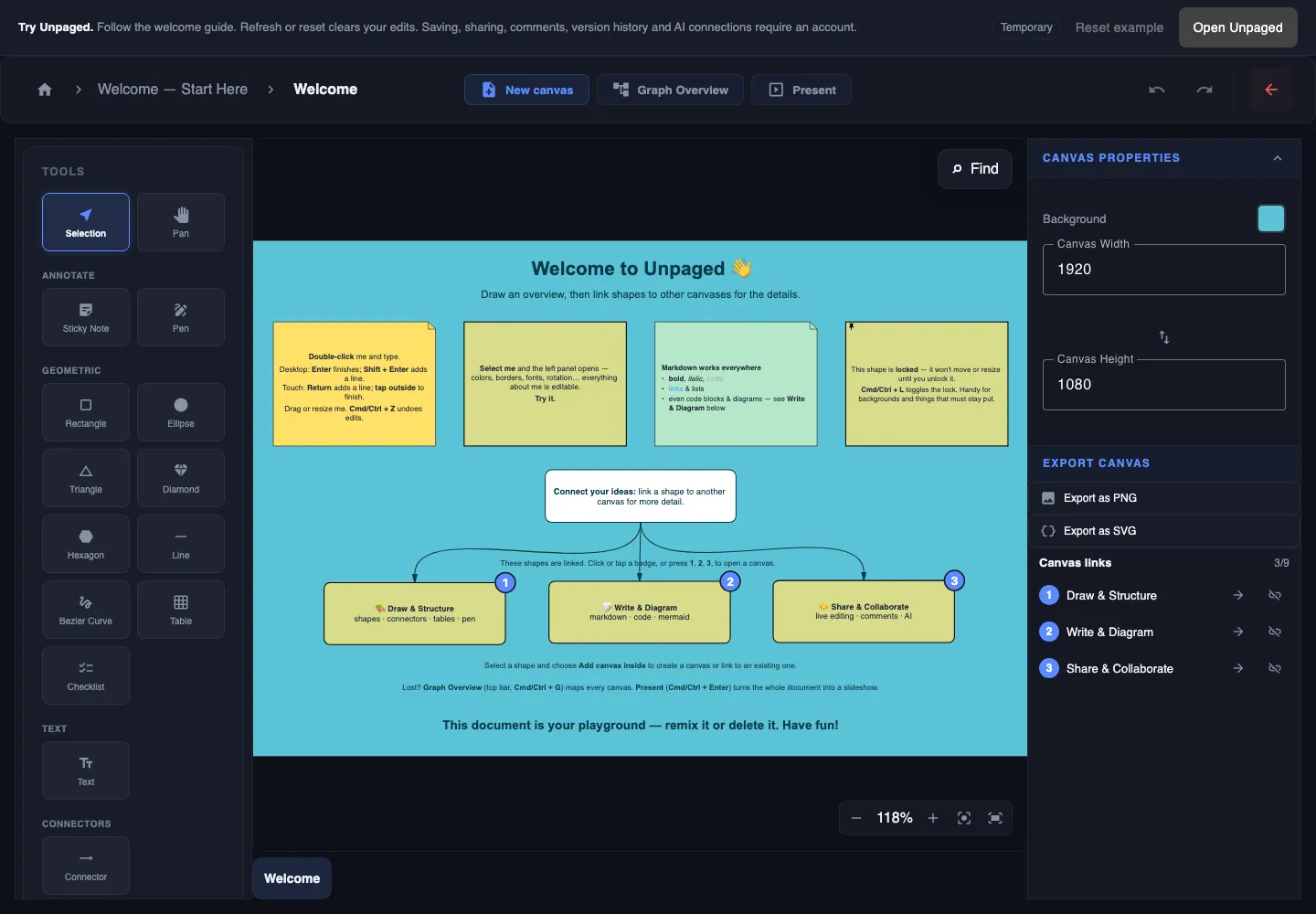The image size is (1316, 914).
Task: Select the Hexagon shape tool
Action: click(x=86, y=544)
